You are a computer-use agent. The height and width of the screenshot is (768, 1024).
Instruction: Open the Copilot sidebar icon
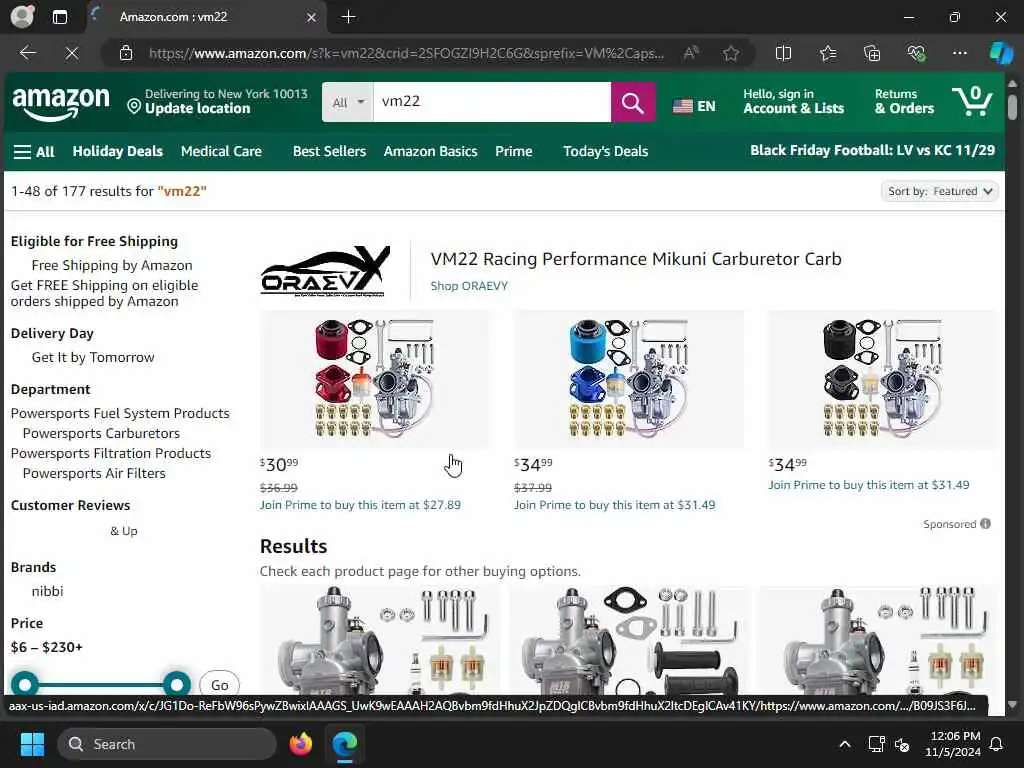[x=1001, y=53]
